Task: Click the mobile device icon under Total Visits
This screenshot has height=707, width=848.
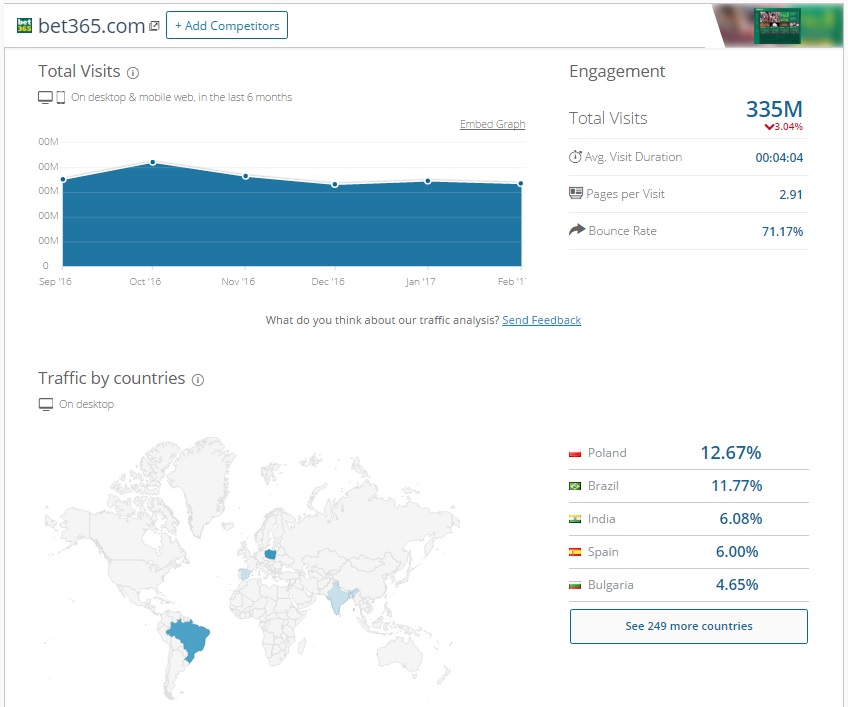Action: 61,97
